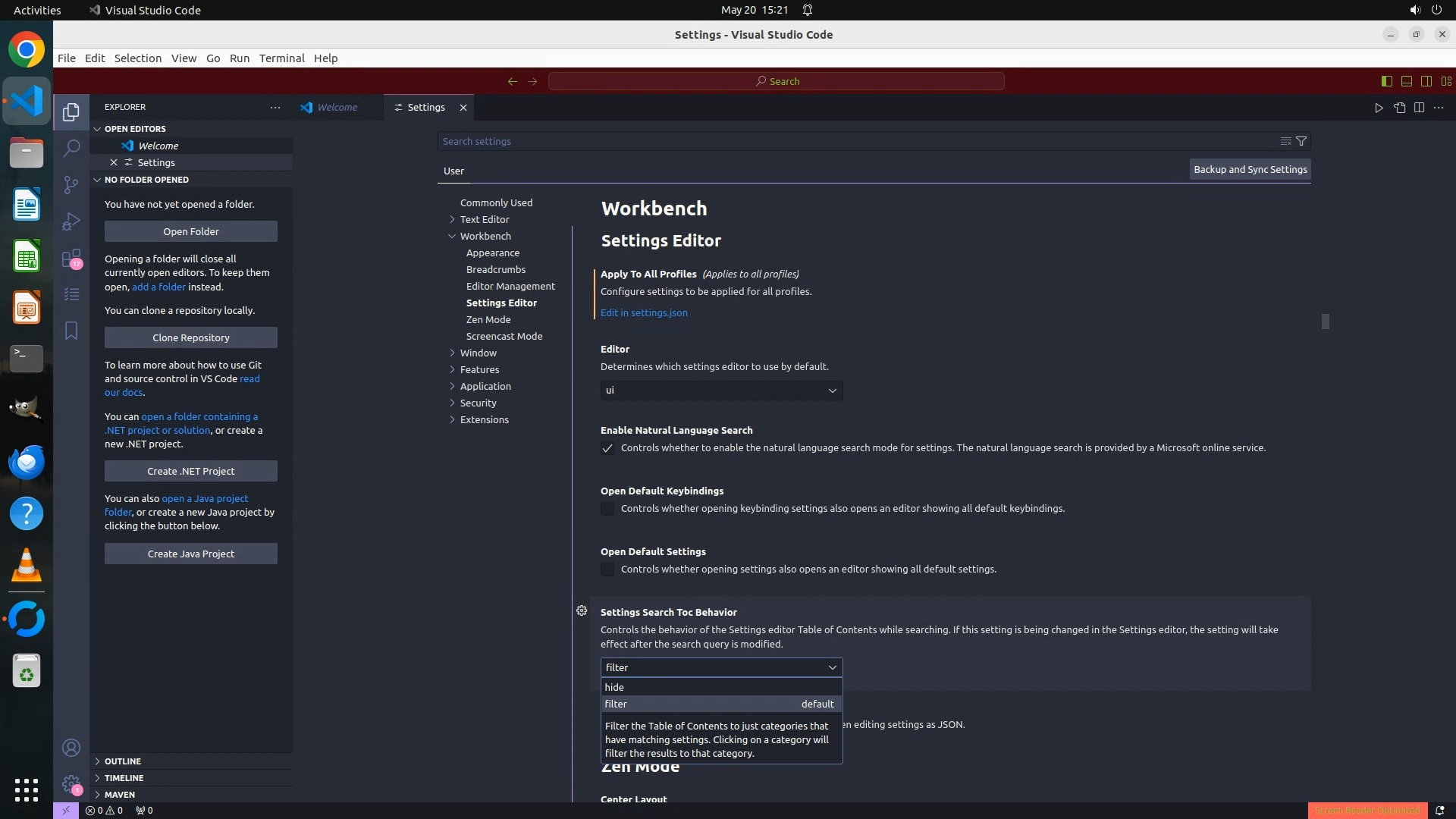This screenshot has height=819, width=1456.
Task: Open the Extensions view icon
Action: [x=71, y=259]
